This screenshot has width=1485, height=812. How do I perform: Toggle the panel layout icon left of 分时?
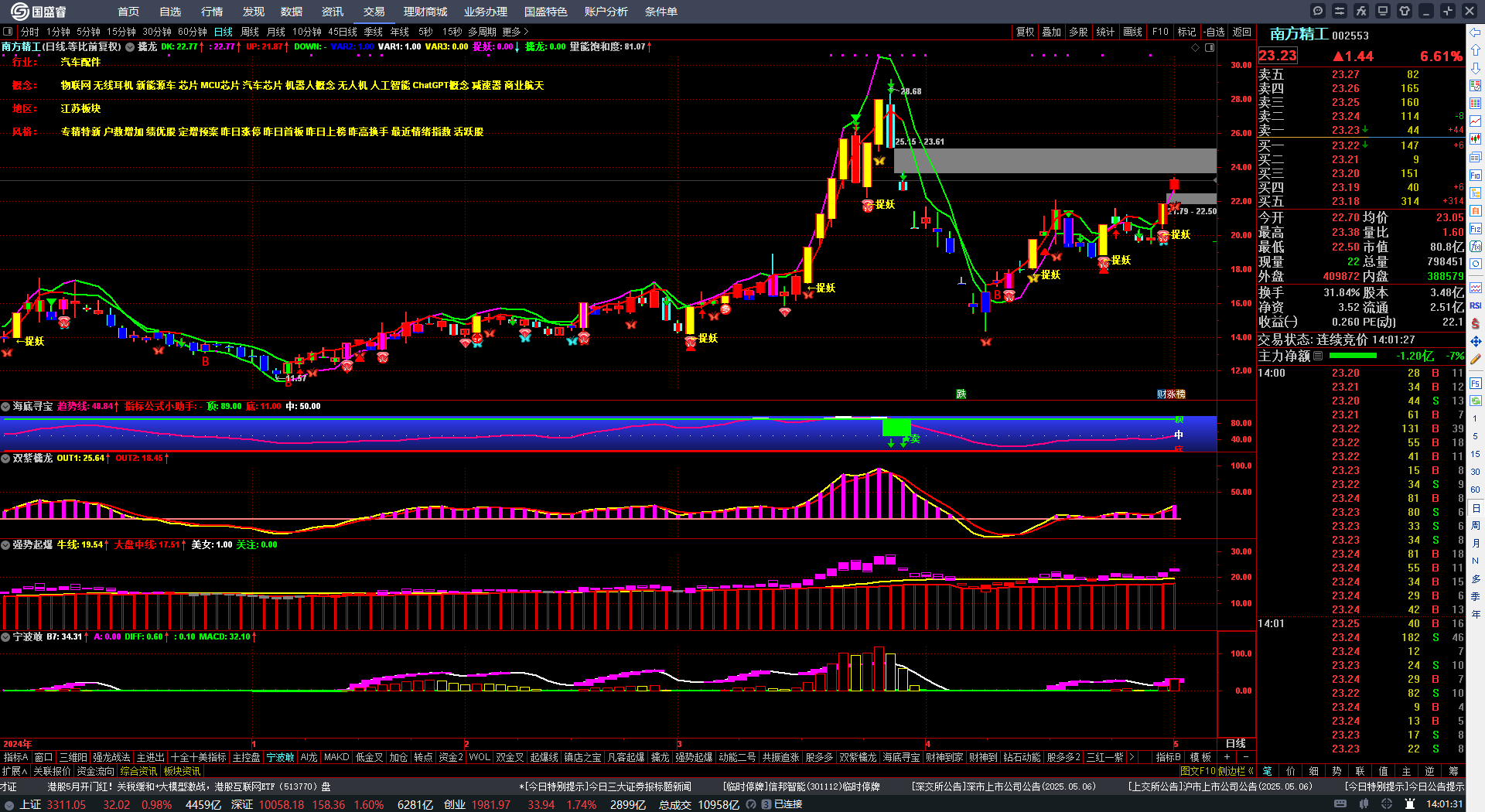pyautogui.click(x=8, y=32)
